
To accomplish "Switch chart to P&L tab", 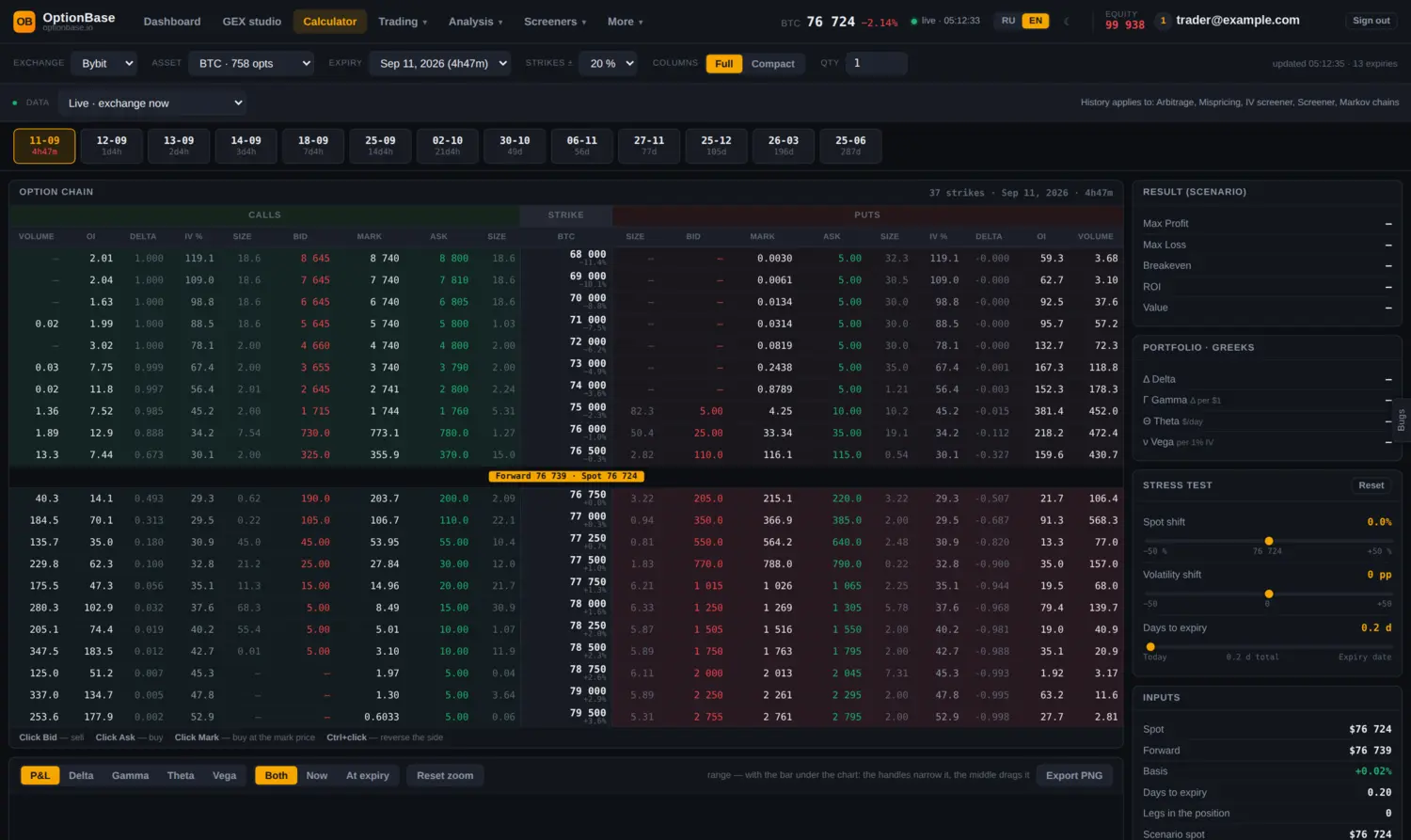I will [x=40, y=776].
